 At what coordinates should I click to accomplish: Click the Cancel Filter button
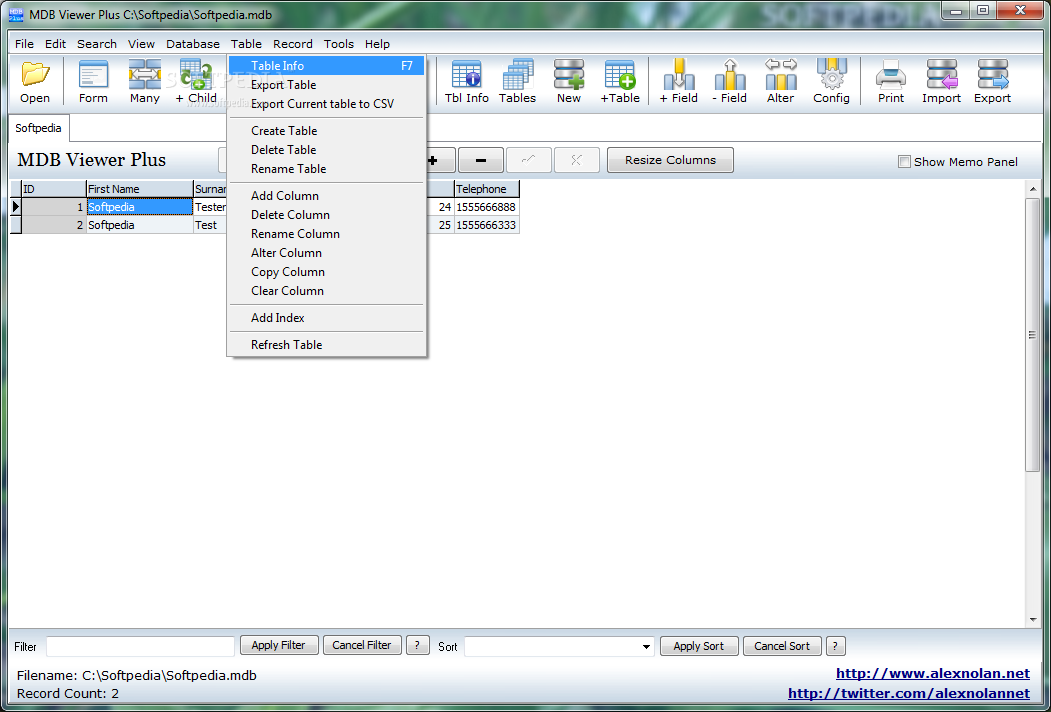[x=362, y=646]
